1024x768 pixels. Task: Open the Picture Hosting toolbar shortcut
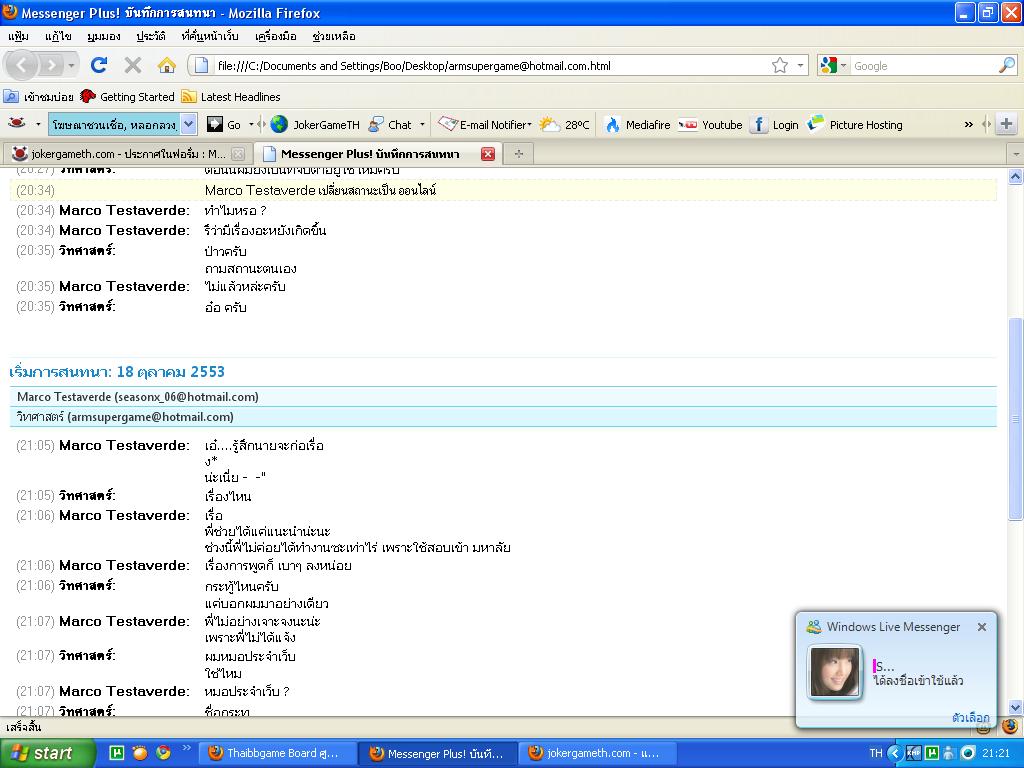855,124
